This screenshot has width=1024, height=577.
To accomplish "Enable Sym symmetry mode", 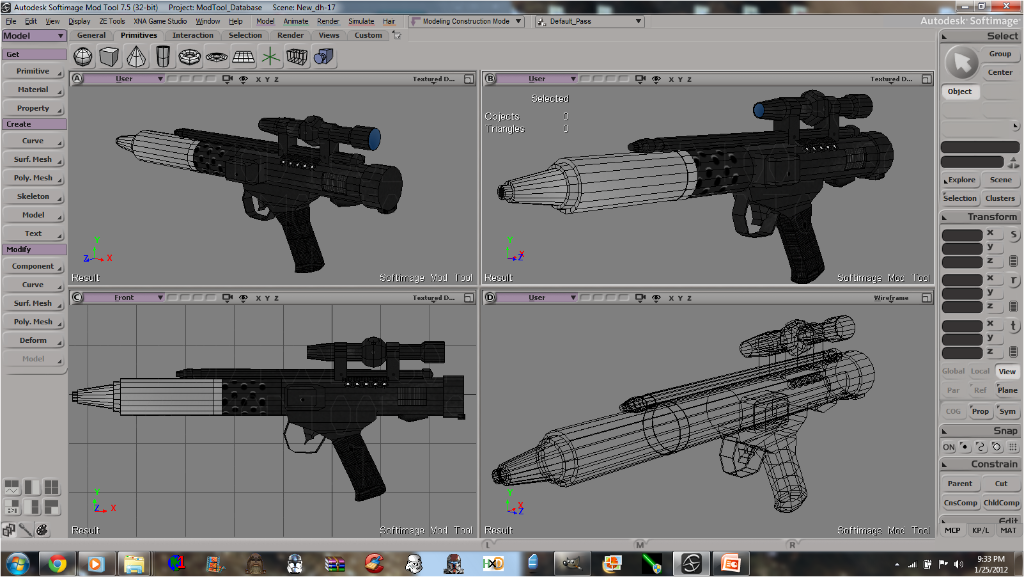I will coord(1008,411).
